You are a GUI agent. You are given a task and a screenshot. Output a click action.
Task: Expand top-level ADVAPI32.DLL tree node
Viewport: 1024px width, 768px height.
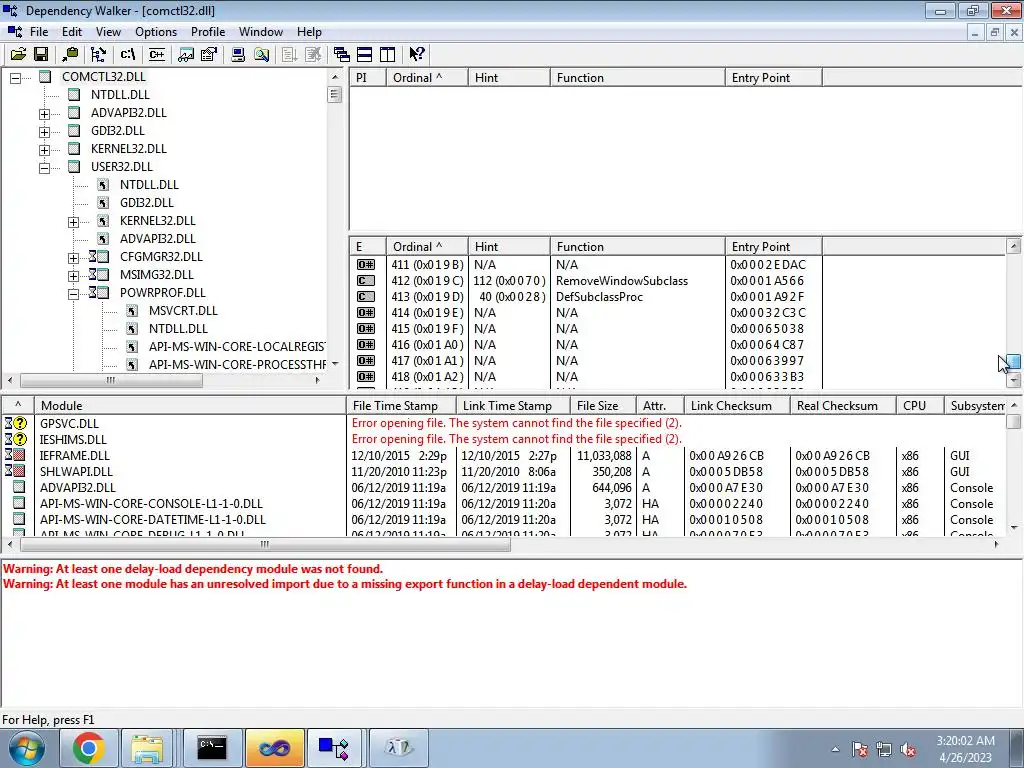[x=44, y=114]
